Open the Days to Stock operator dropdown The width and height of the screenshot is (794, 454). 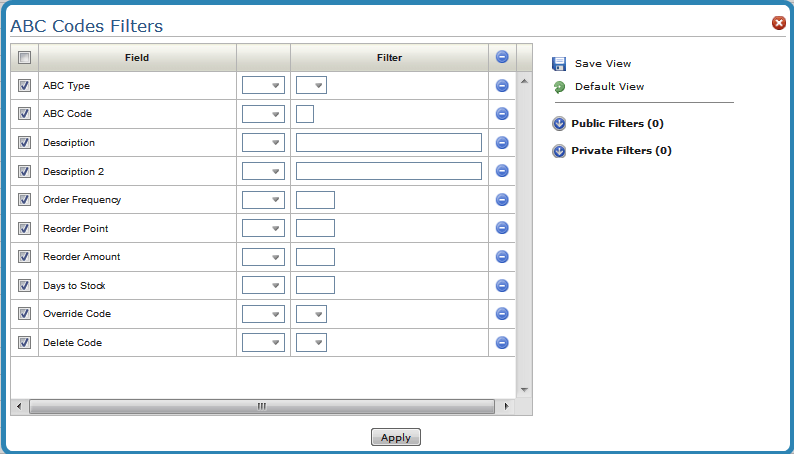[x=263, y=286]
